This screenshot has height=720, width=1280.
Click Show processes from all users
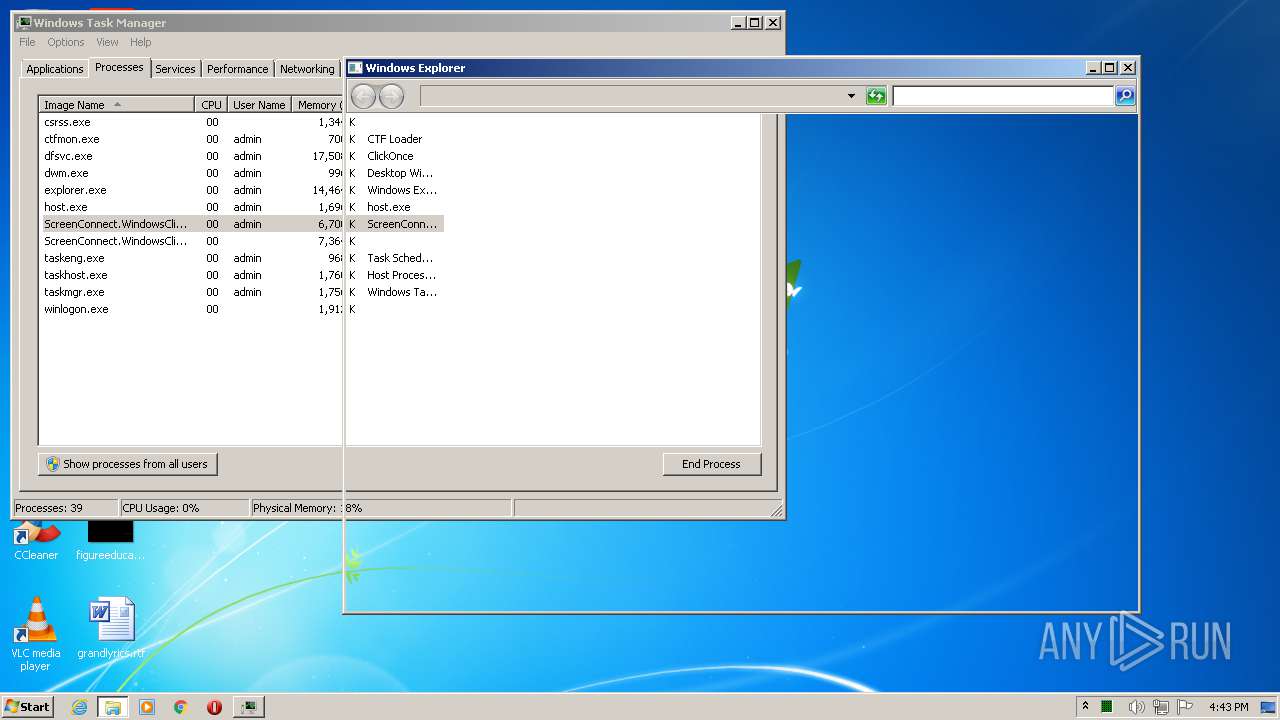click(x=128, y=464)
